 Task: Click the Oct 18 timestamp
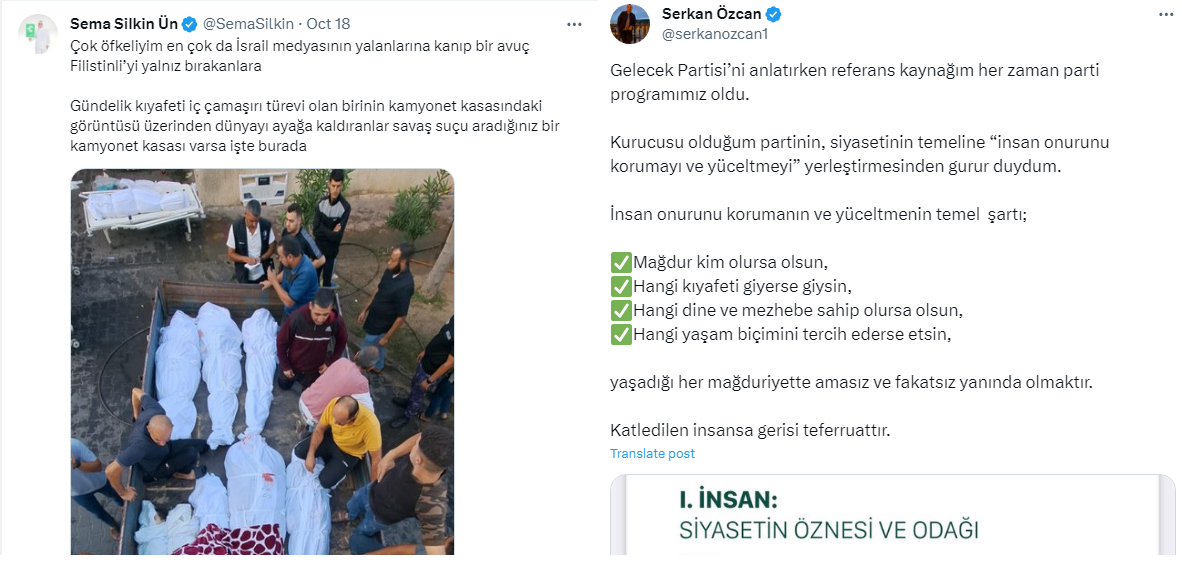coord(328,24)
